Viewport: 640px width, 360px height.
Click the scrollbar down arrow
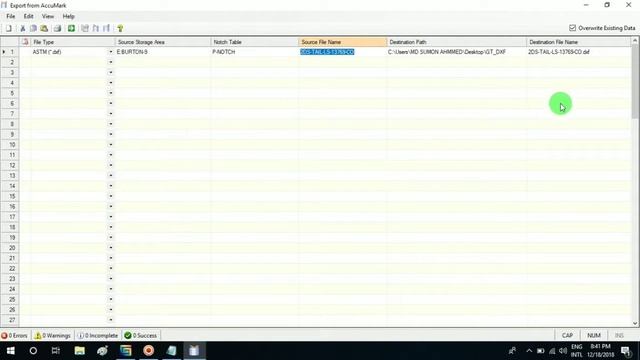click(x=635, y=323)
